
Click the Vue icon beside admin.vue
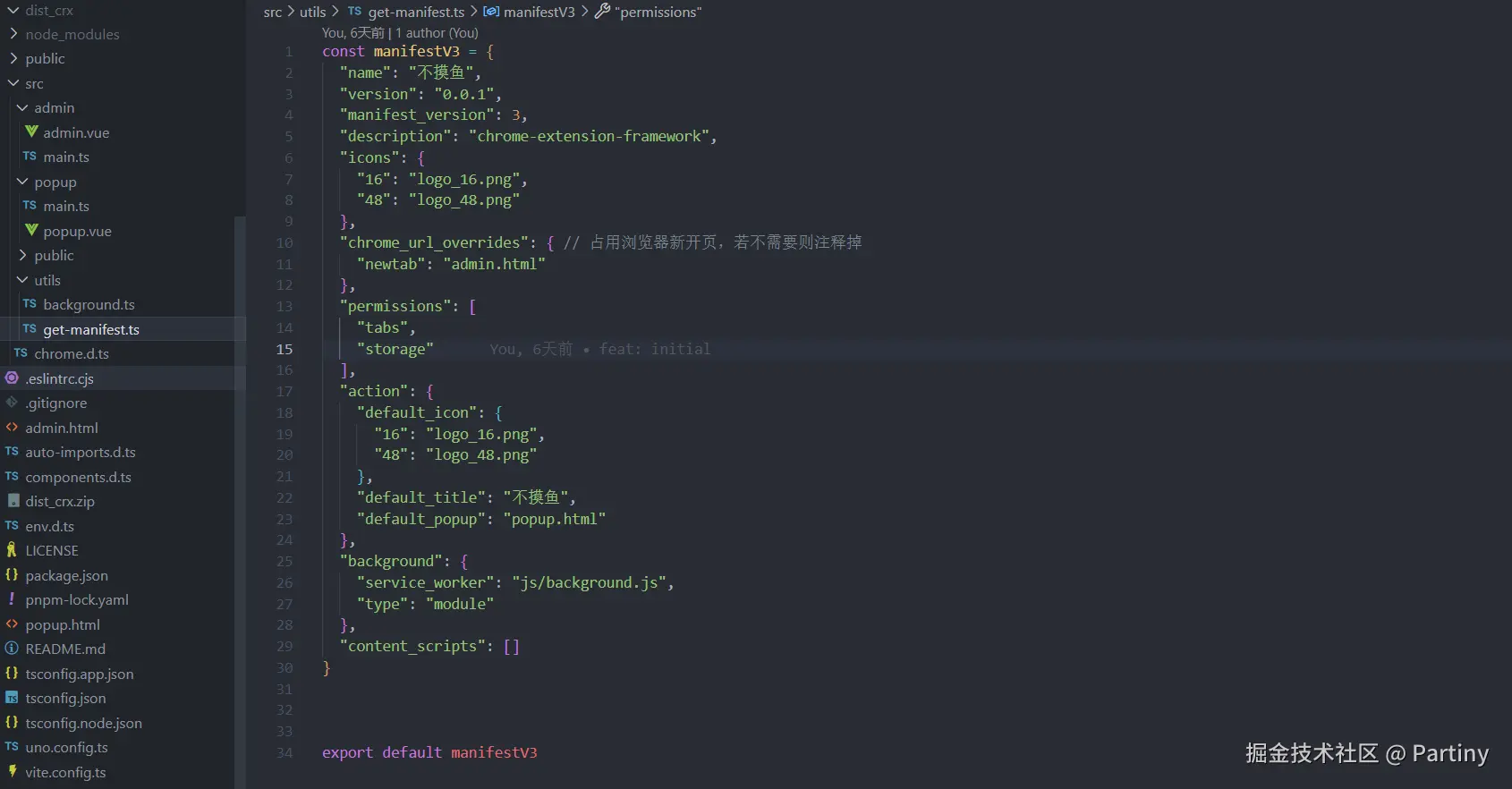pos(31,131)
